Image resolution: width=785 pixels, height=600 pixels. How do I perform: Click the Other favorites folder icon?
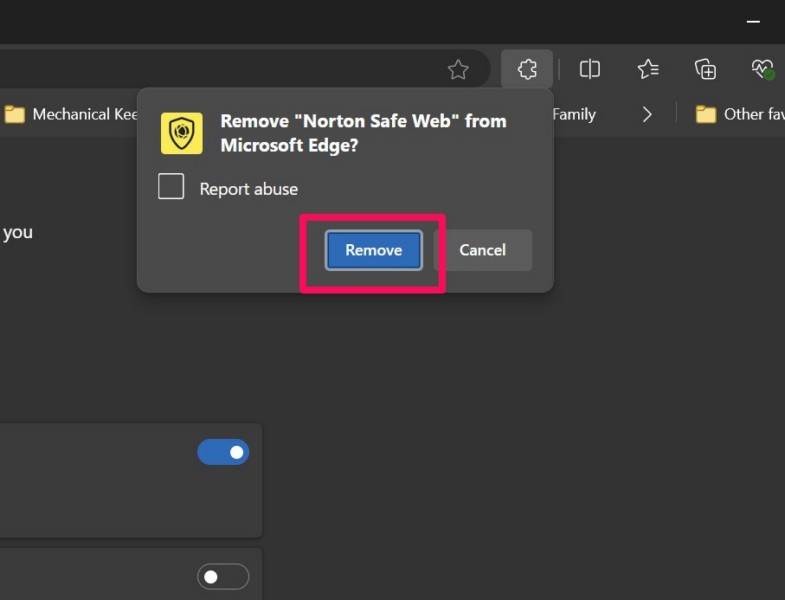pos(706,114)
